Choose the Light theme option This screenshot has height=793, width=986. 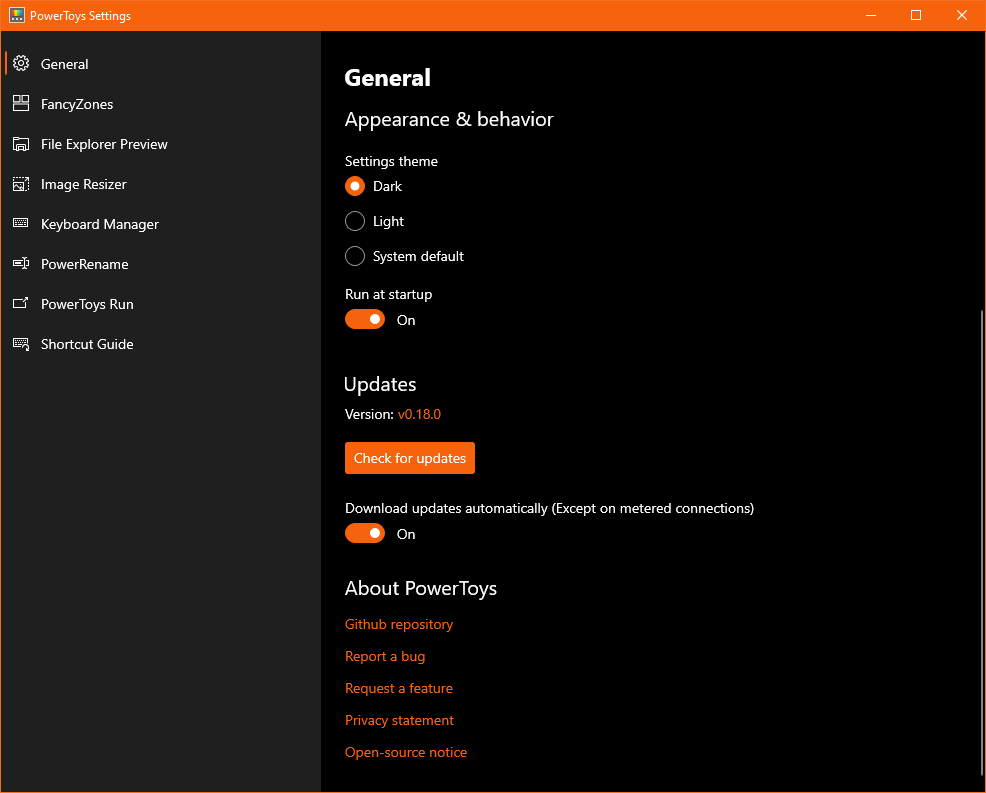click(x=355, y=221)
